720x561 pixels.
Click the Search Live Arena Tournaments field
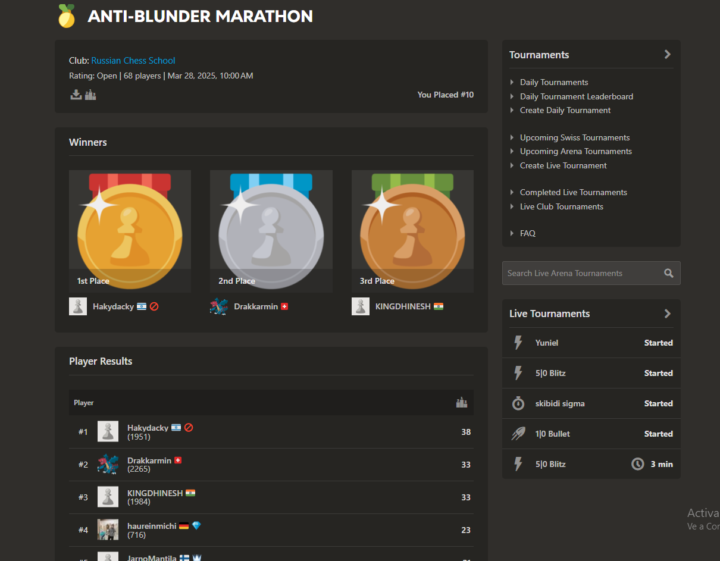[x=580, y=273]
